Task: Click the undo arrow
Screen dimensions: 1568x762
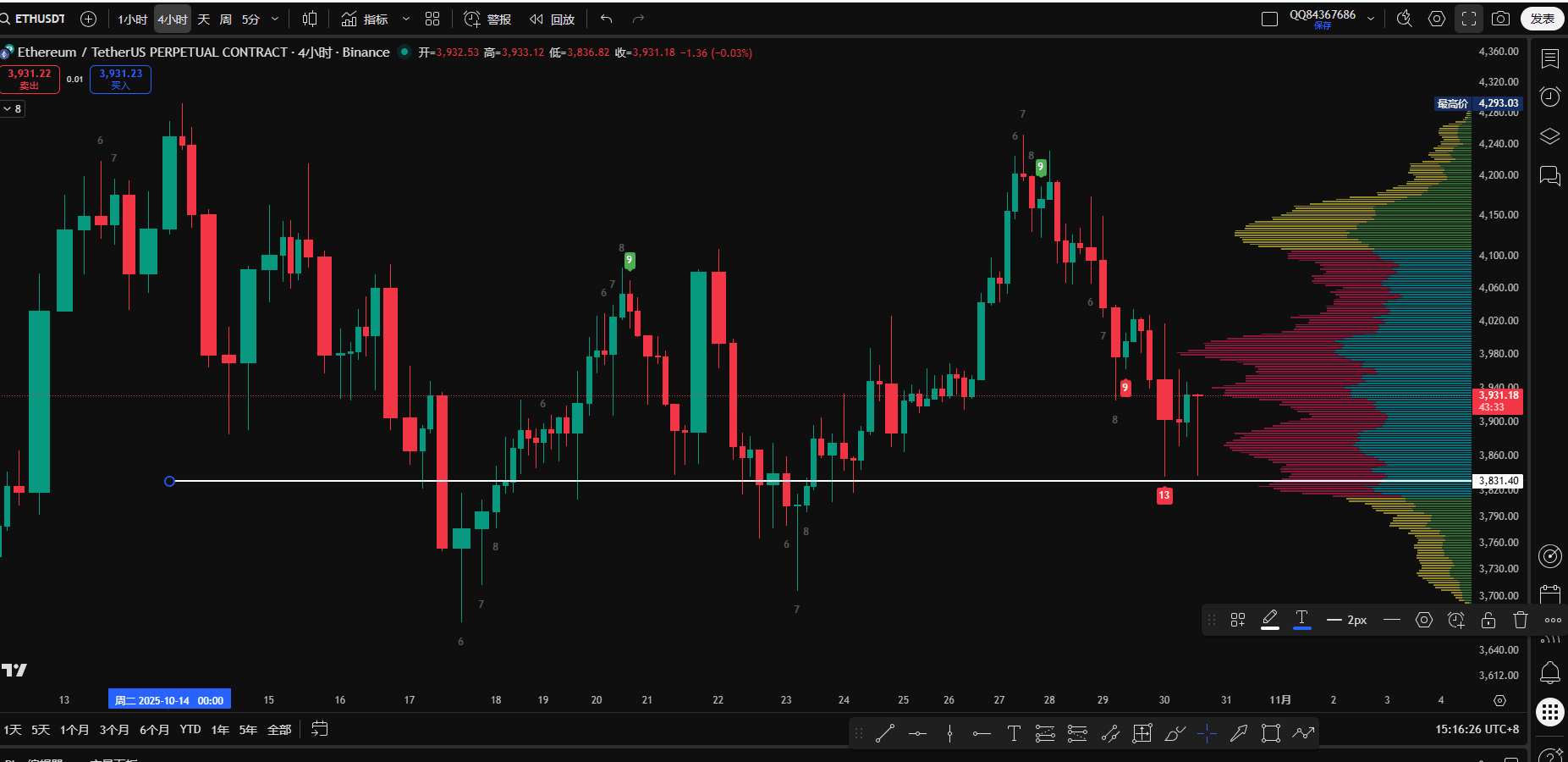Action: pyautogui.click(x=606, y=19)
